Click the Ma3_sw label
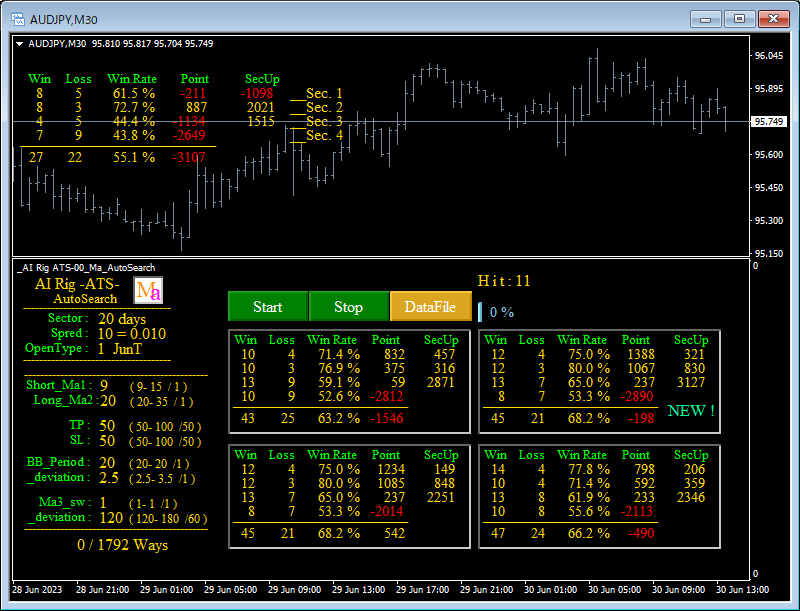800x611 pixels. click(x=65, y=502)
